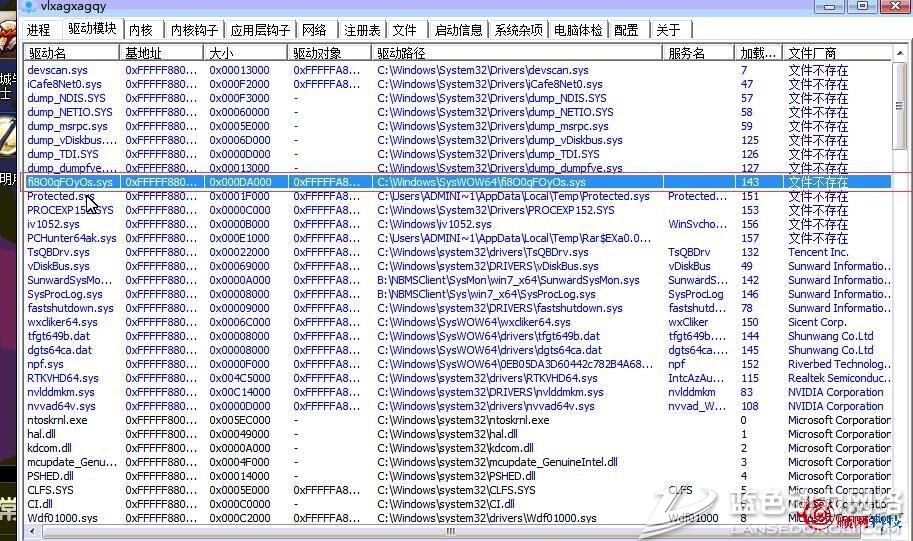Select the nvlddmkm.sys driver row

tap(62, 393)
